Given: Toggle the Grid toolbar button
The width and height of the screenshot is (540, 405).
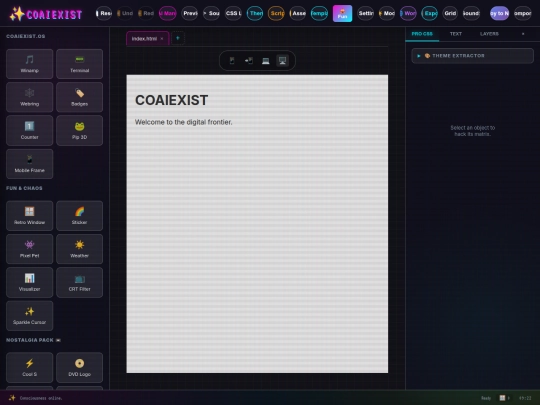Looking at the screenshot, I should [450, 13].
